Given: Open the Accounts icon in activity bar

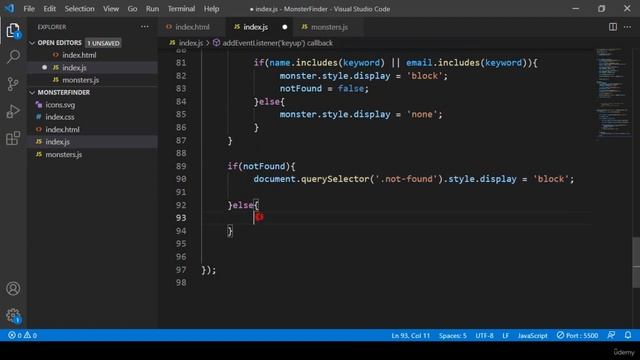Looking at the screenshot, I should 13,289.
